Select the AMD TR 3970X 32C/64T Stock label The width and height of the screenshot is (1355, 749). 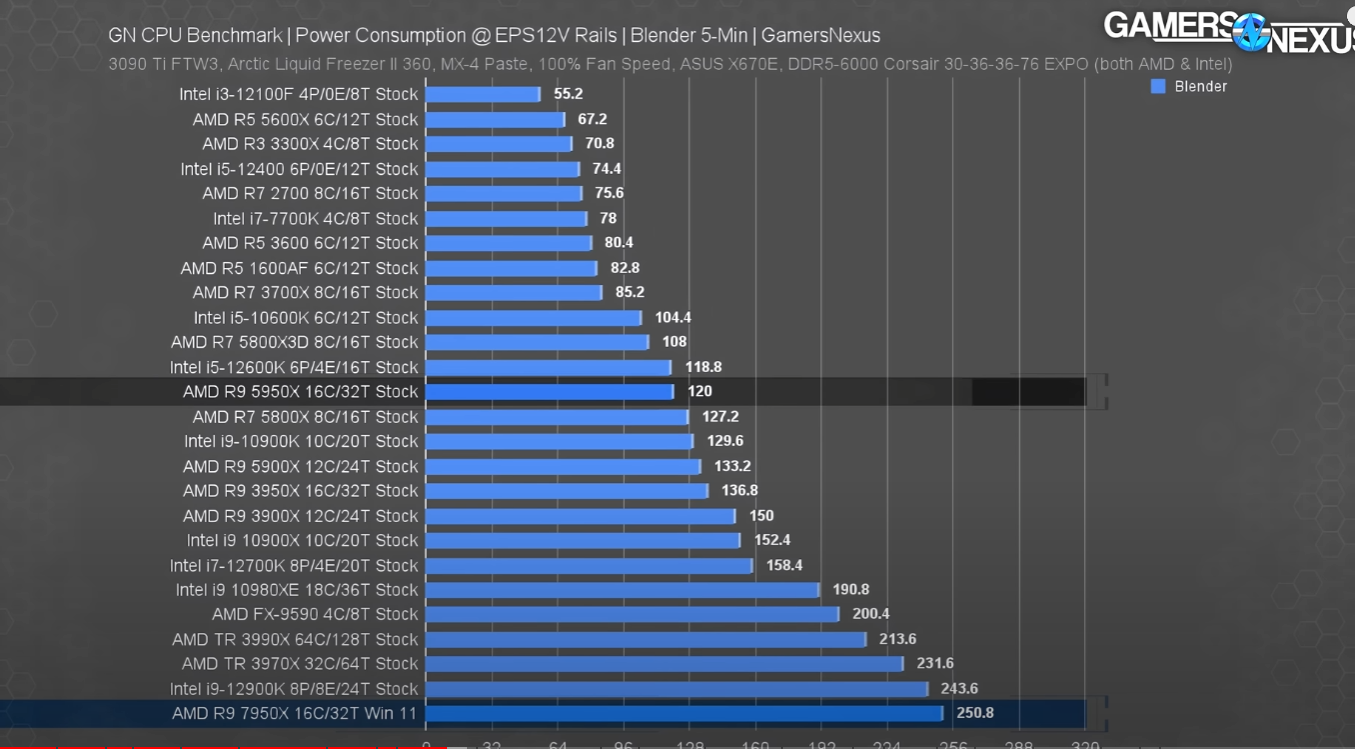(x=299, y=663)
